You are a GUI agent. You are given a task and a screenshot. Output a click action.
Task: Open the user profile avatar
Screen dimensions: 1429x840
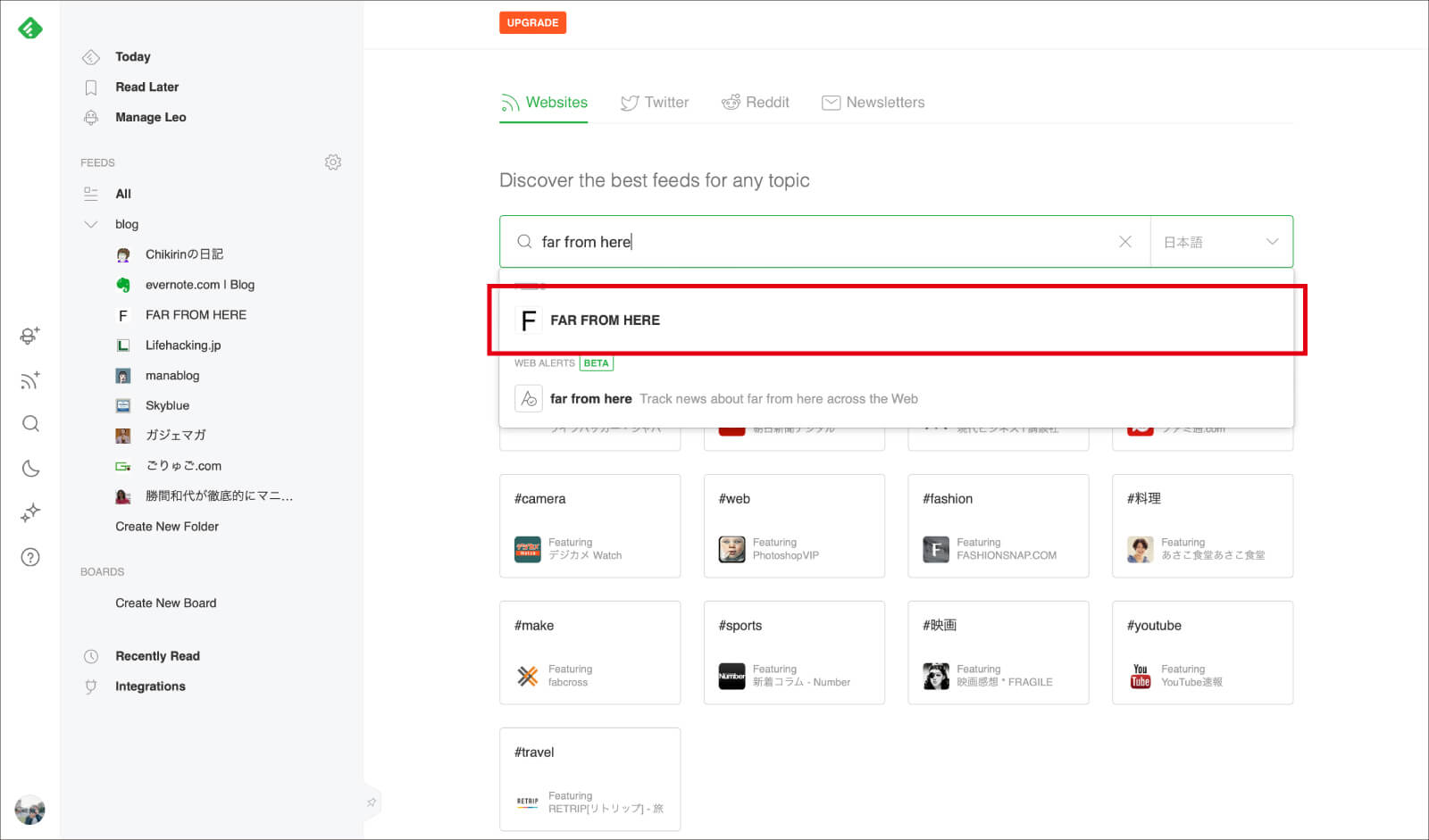[30, 810]
